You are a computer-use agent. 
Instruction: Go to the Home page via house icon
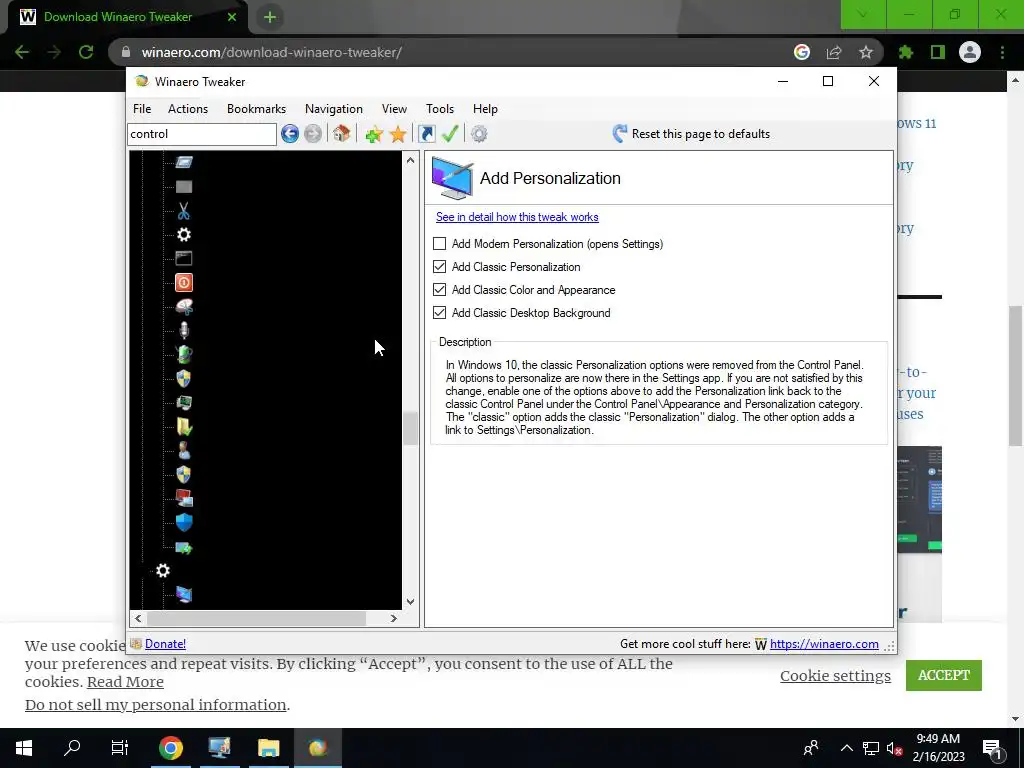[342, 134]
